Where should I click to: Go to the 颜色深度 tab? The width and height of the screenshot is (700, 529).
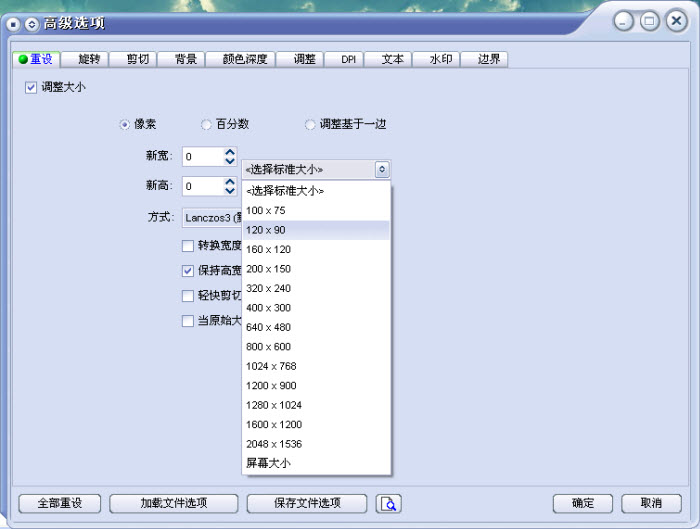(241, 59)
